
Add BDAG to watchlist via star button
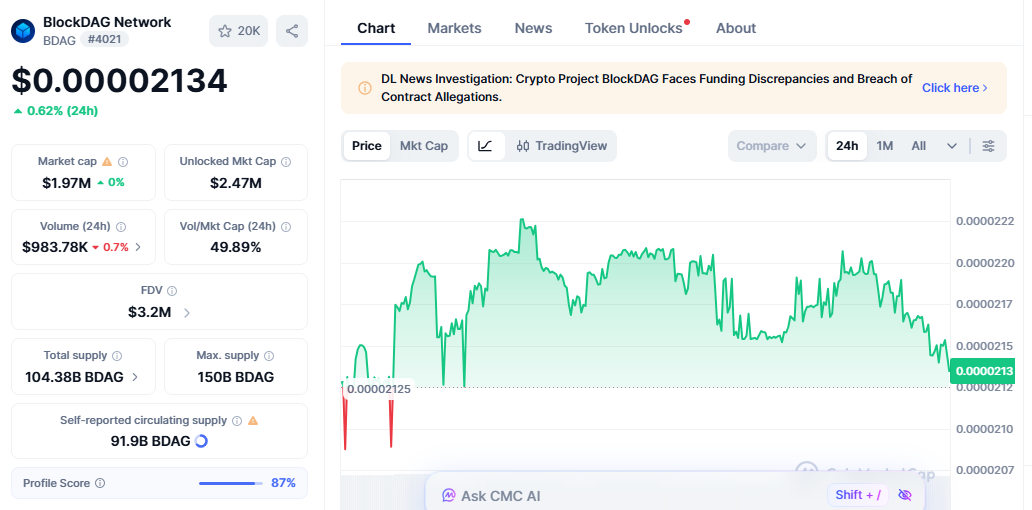[x=239, y=31]
